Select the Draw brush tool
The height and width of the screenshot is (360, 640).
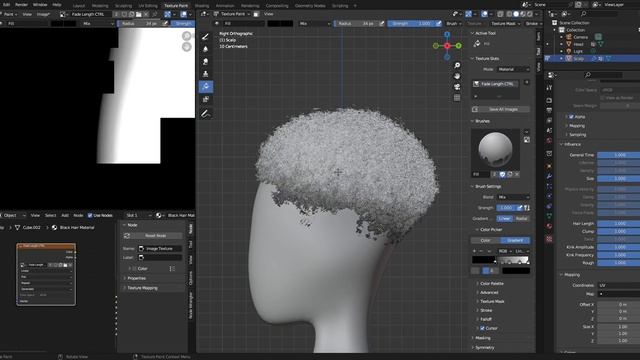click(206, 36)
